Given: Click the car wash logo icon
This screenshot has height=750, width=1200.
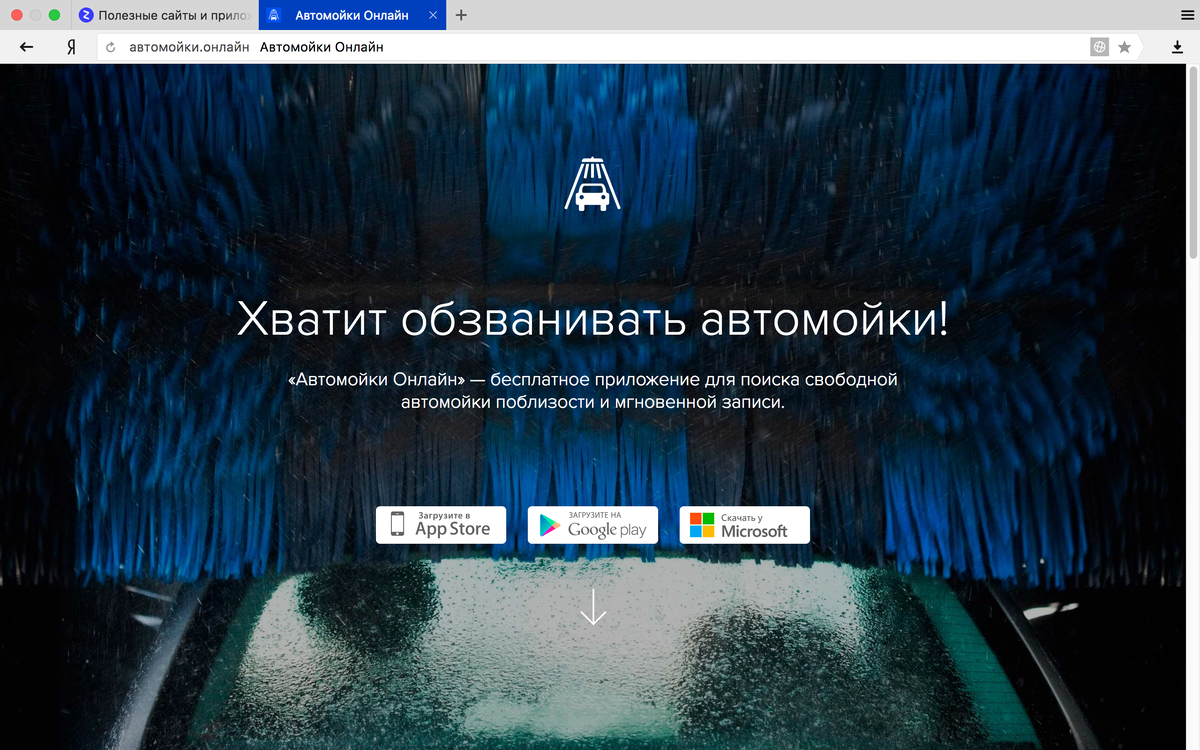Looking at the screenshot, I should [593, 185].
